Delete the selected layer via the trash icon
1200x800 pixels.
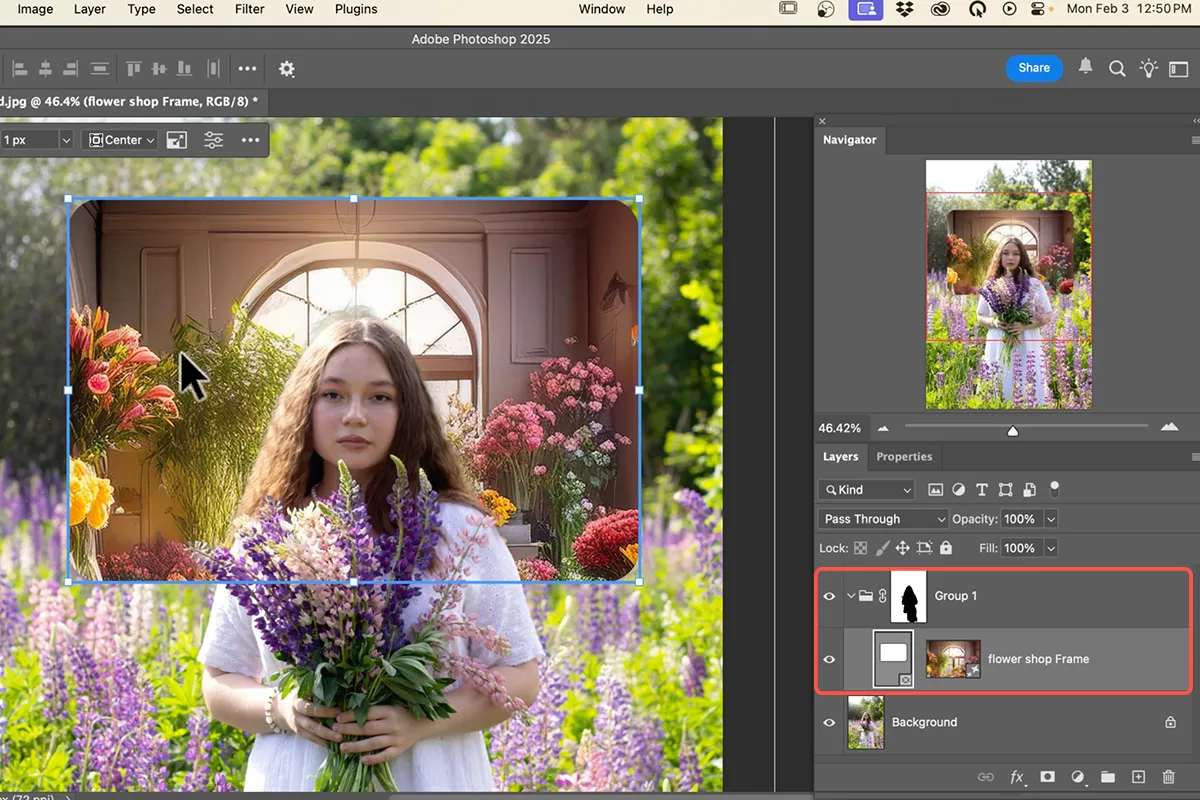(1169, 777)
